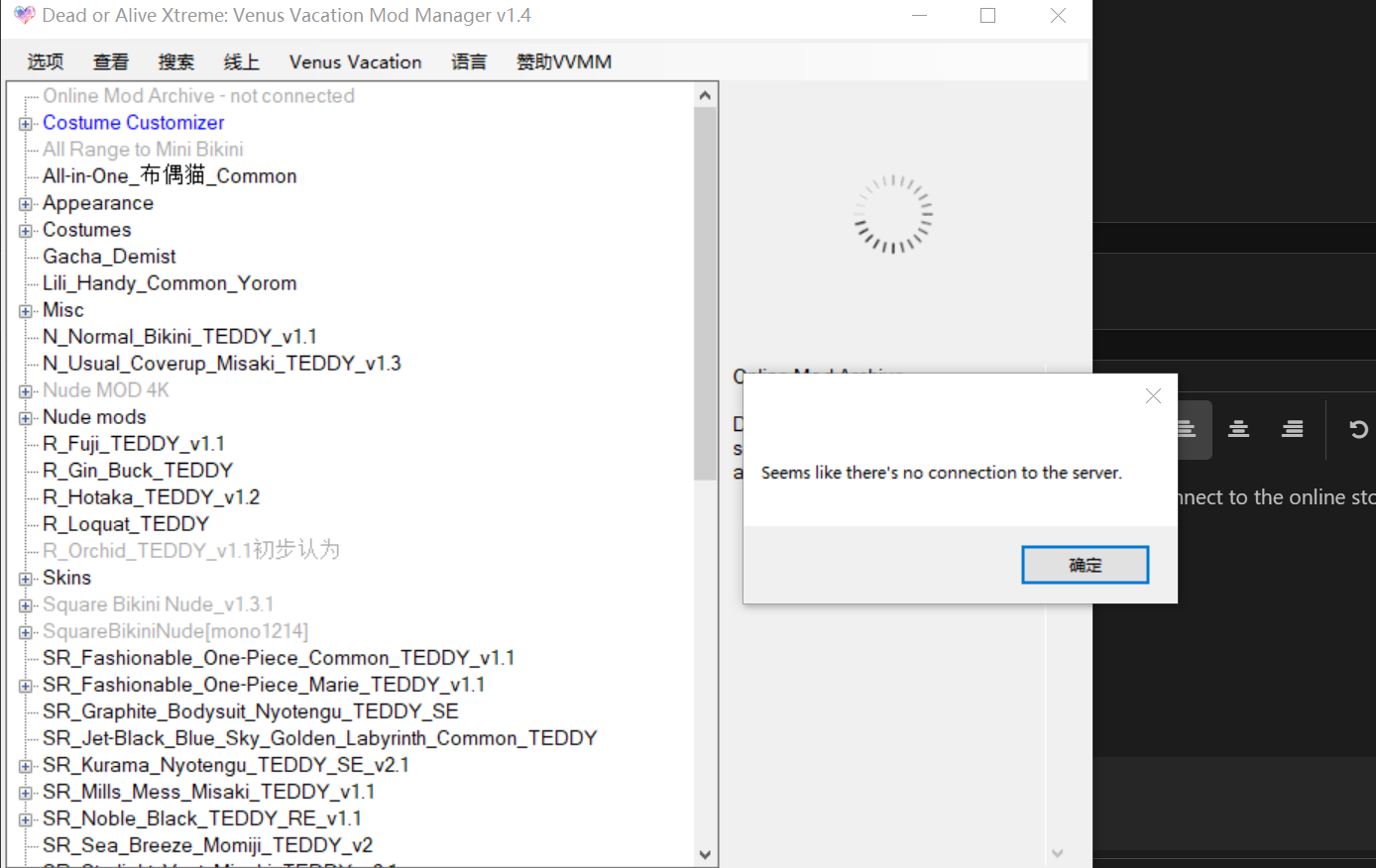Click the mod list scrollbar up arrow
This screenshot has width=1376, height=868.
coord(705,95)
